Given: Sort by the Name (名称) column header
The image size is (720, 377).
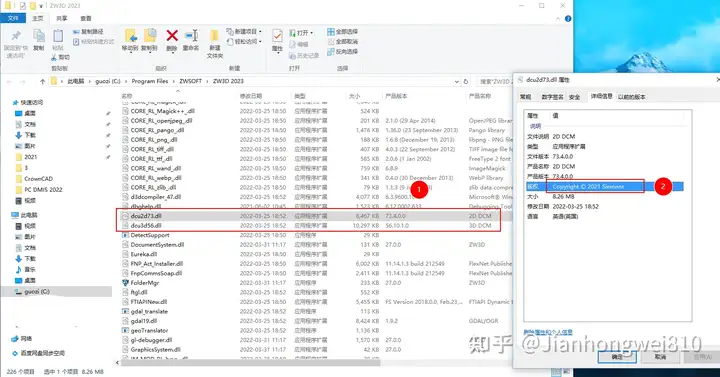Looking at the screenshot, I should (x=127, y=96).
